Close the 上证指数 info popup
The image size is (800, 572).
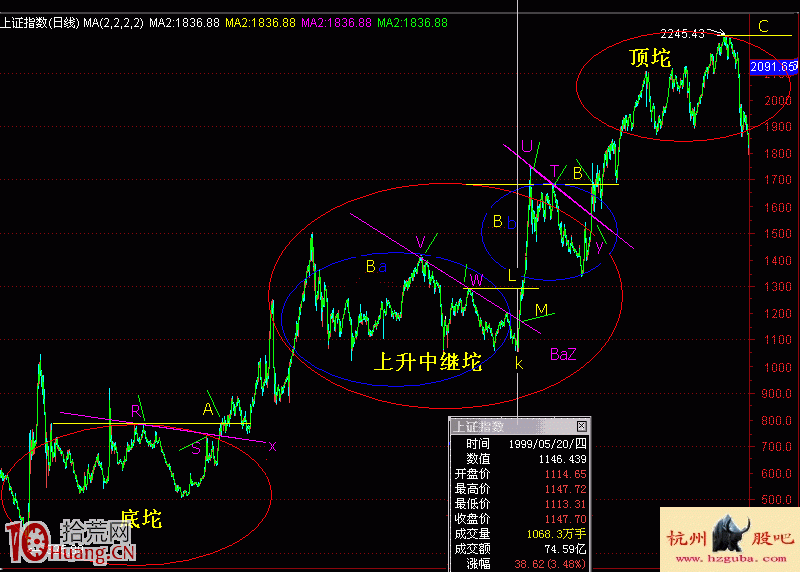point(582,426)
